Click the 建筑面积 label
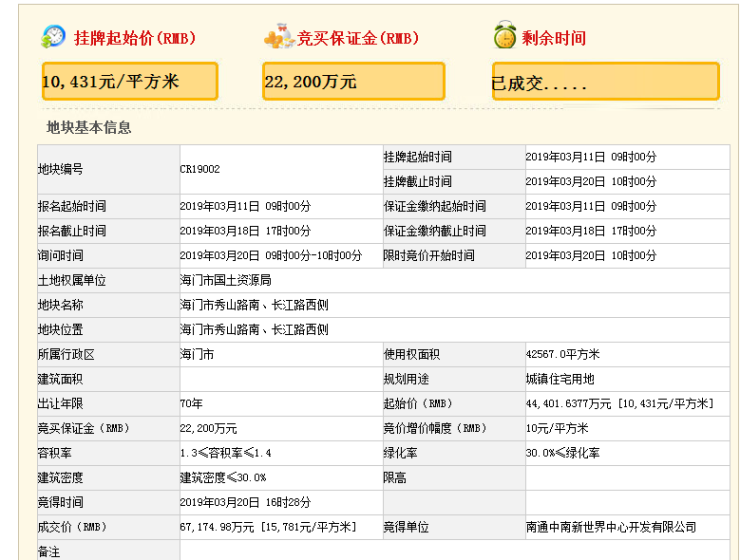 point(60,379)
